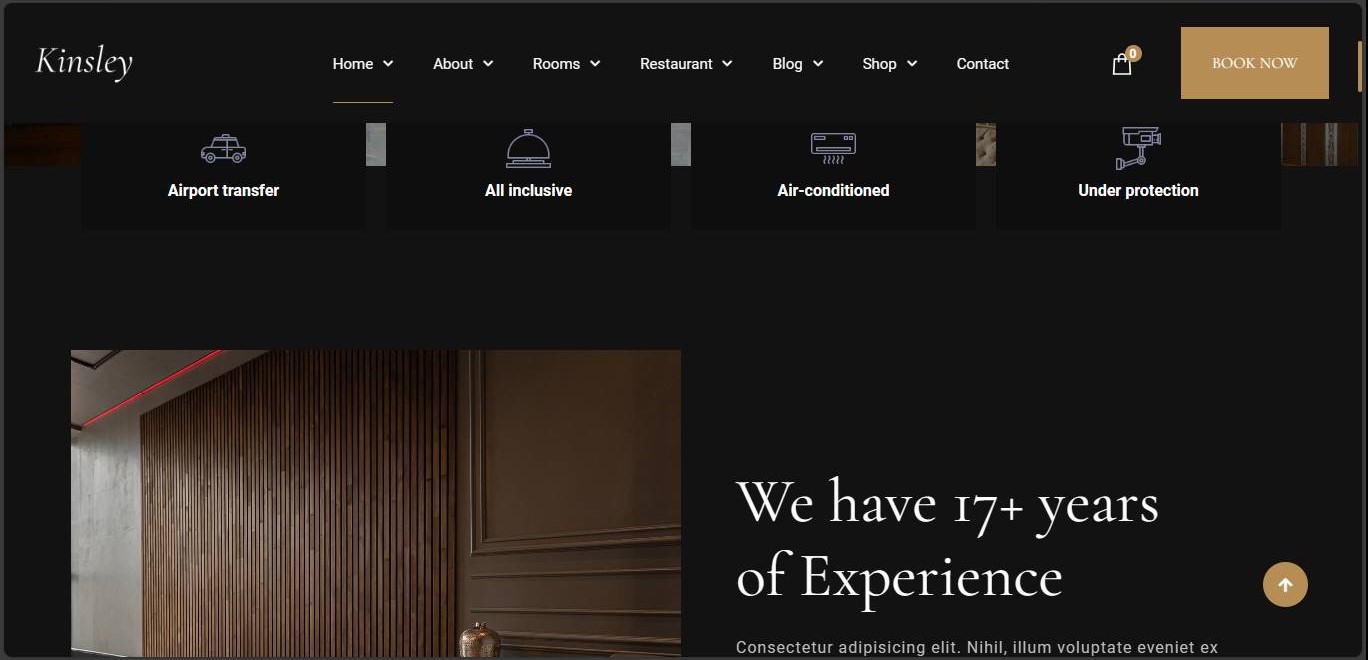Click the wooden wall interior photo
Viewport: 1368px width, 660px height.
(x=376, y=503)
